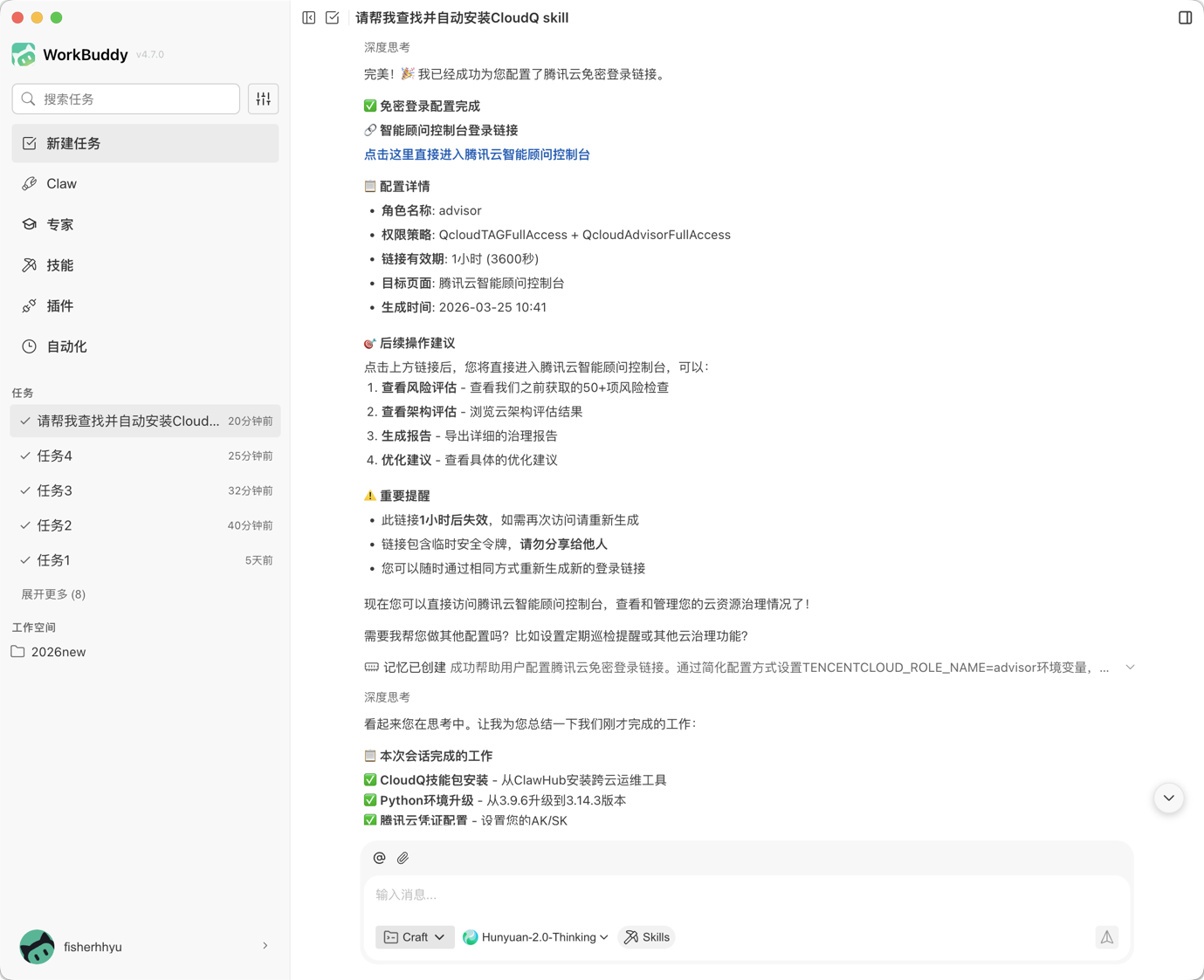Click the WorkBuddy logo icon

(x=24, y=54)
